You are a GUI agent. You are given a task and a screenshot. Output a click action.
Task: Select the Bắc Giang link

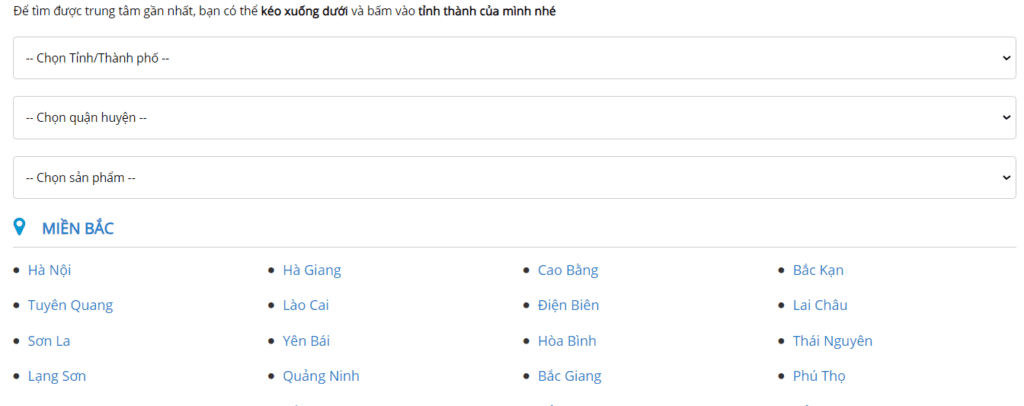click(x=570, y=376)
